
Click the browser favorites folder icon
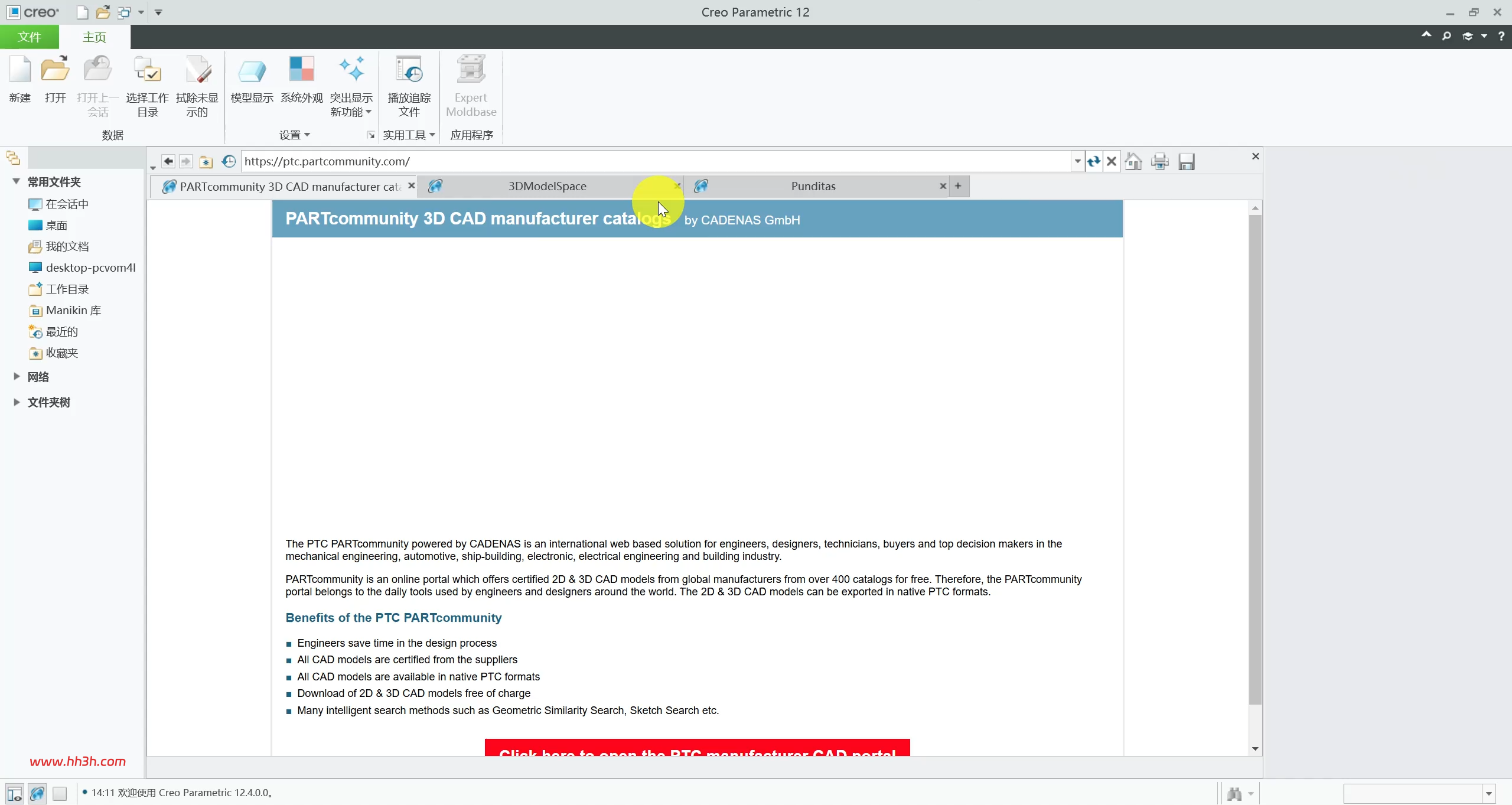(206, 161)
